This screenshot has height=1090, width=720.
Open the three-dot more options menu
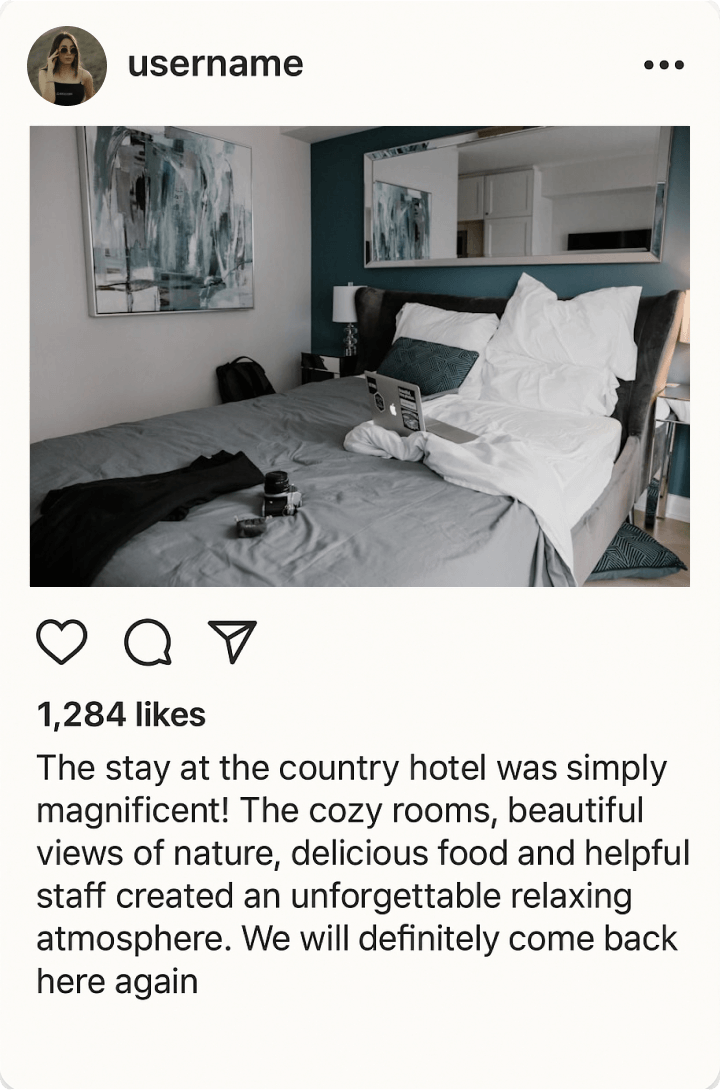pos(664,65)
